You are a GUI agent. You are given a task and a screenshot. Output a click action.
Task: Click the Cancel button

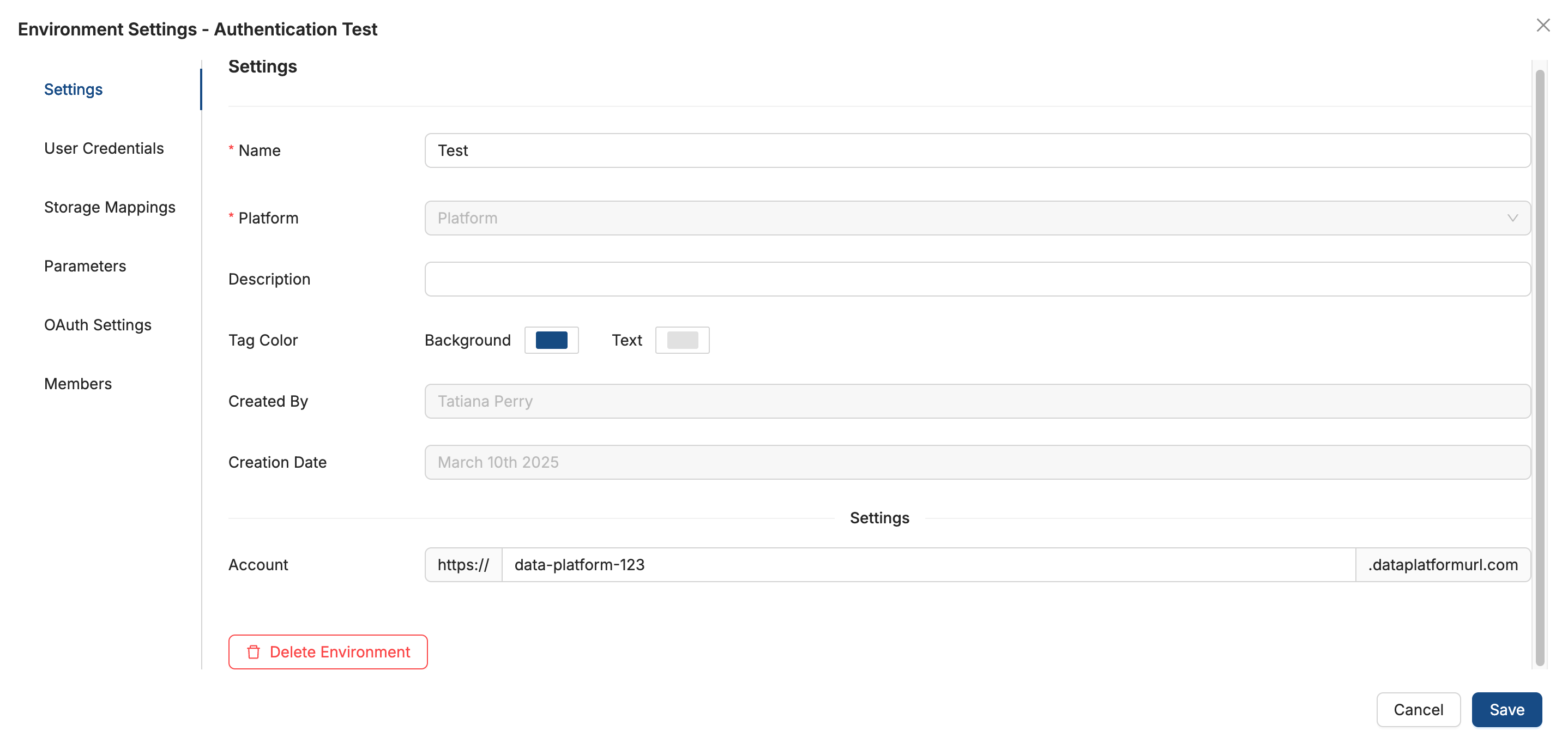[x=1418, y=709]
